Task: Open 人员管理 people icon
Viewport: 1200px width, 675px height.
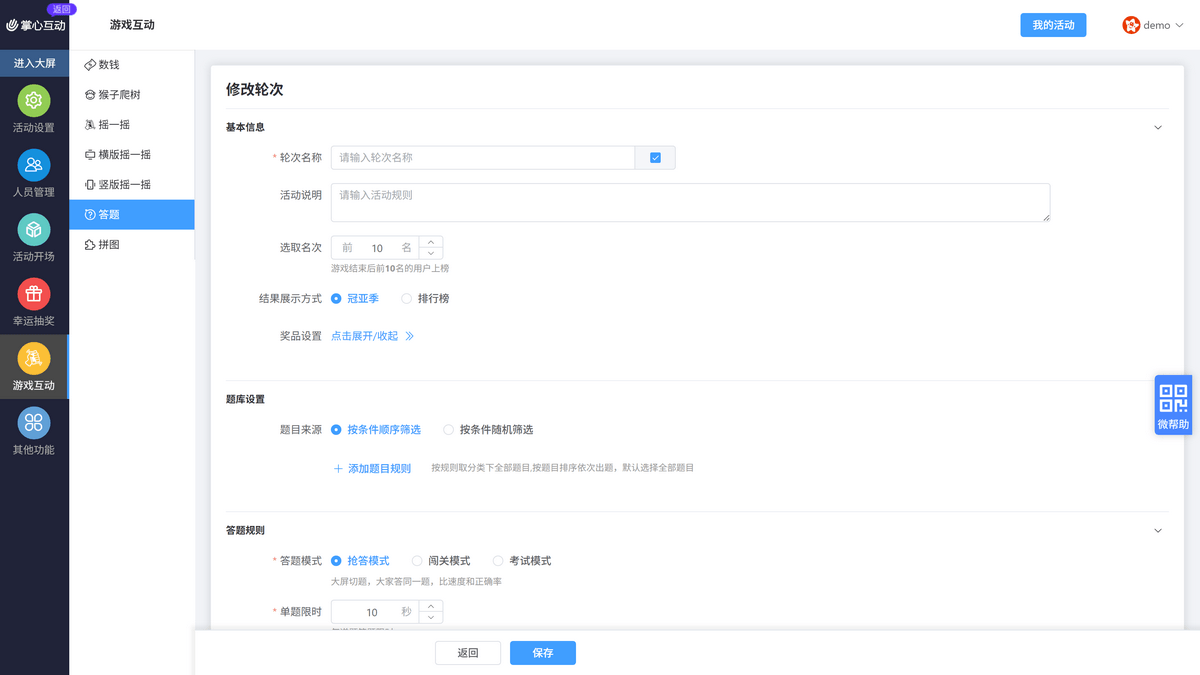Action: [34, 165]
